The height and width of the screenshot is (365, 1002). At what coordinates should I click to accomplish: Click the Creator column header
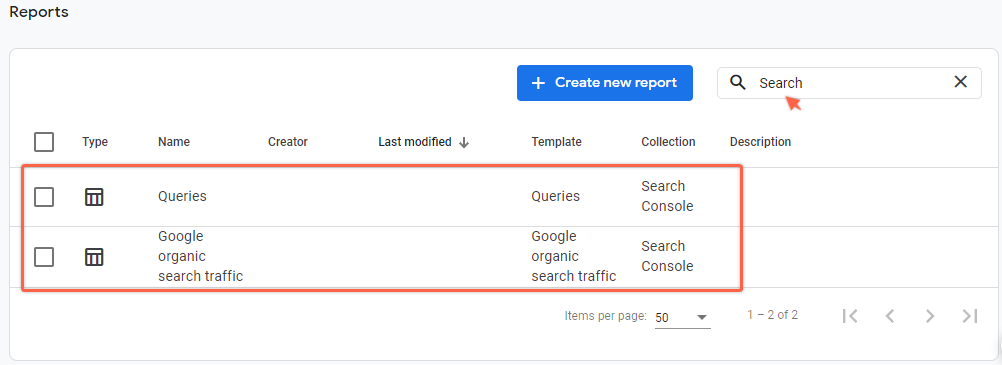pyautogui.click(x=288, y=142)
